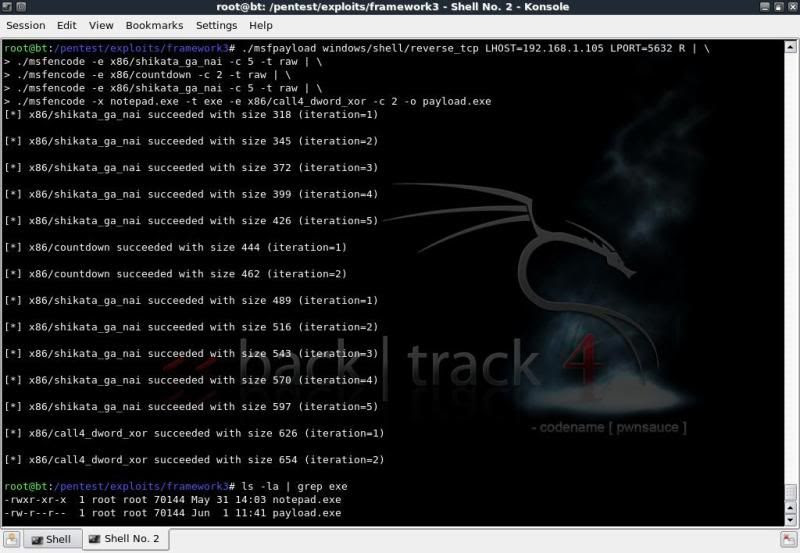This screenshot has width=800, height=553.
Task: Click the shikata_ga_nai size 570 output line
Action: (191, 380)
